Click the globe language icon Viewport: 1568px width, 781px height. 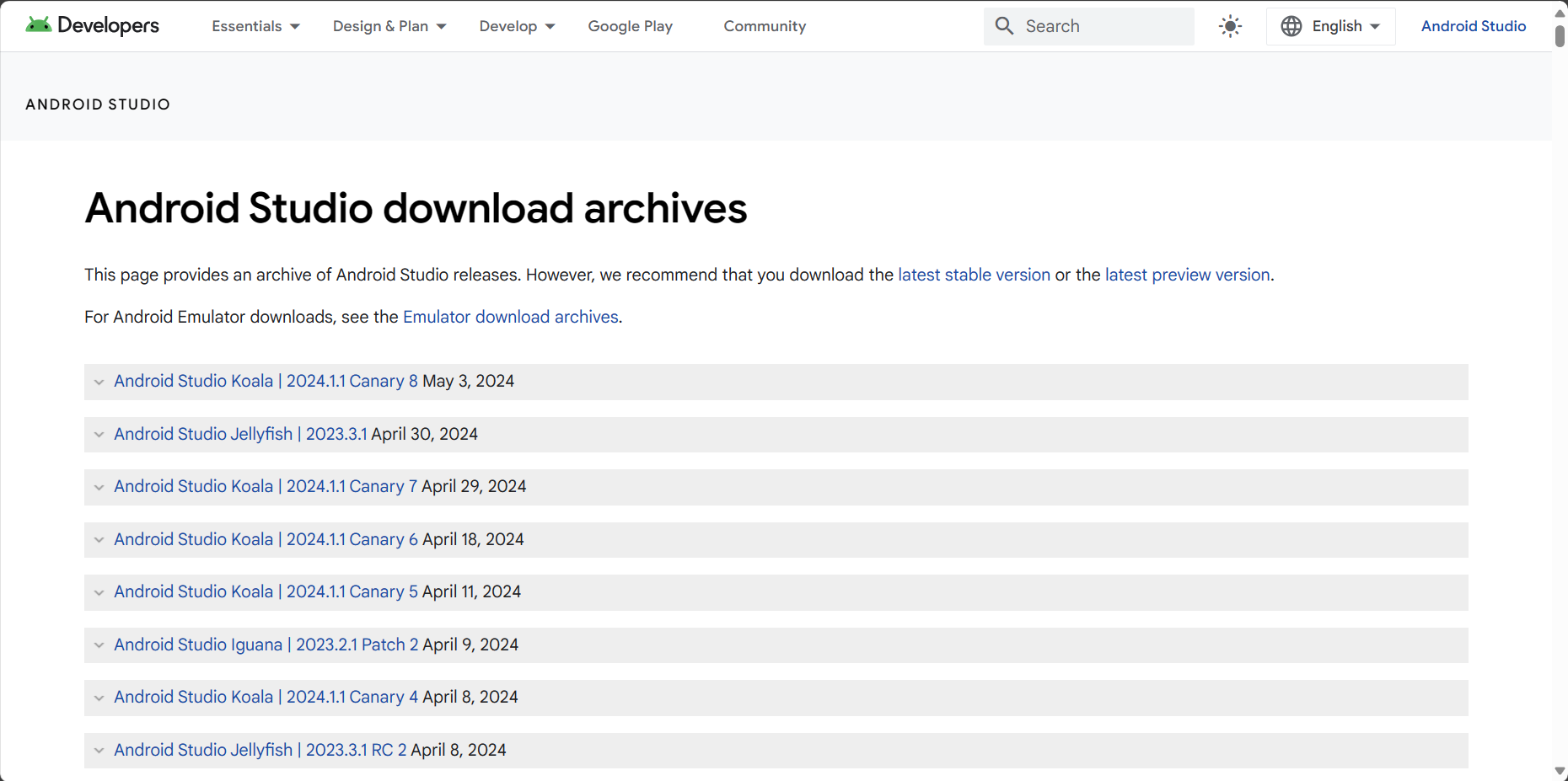coord(1291,26)
